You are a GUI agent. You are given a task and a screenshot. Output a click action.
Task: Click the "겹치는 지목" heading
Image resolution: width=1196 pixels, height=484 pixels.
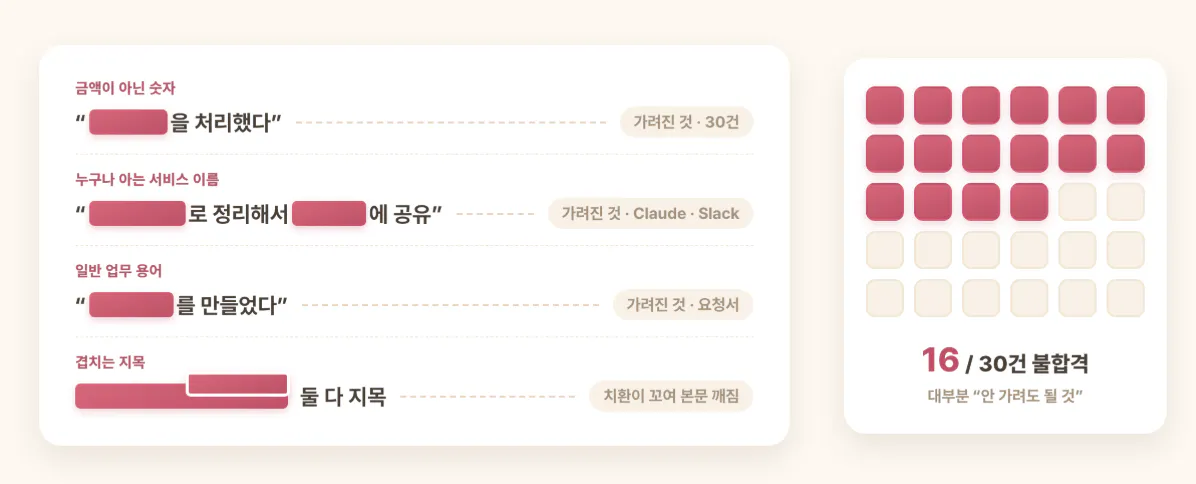coord(110,362)
